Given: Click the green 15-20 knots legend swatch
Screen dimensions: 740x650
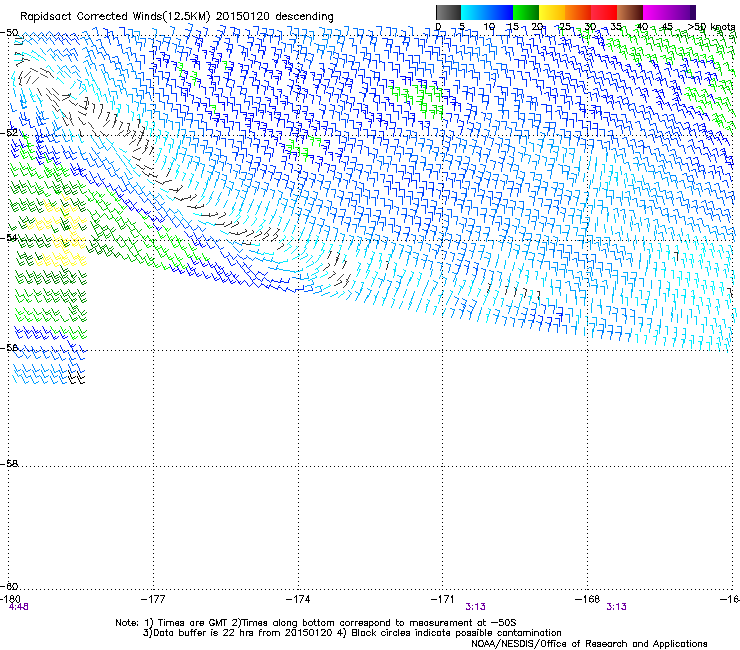Looking at the screenshot, I should tap(526, 12).
